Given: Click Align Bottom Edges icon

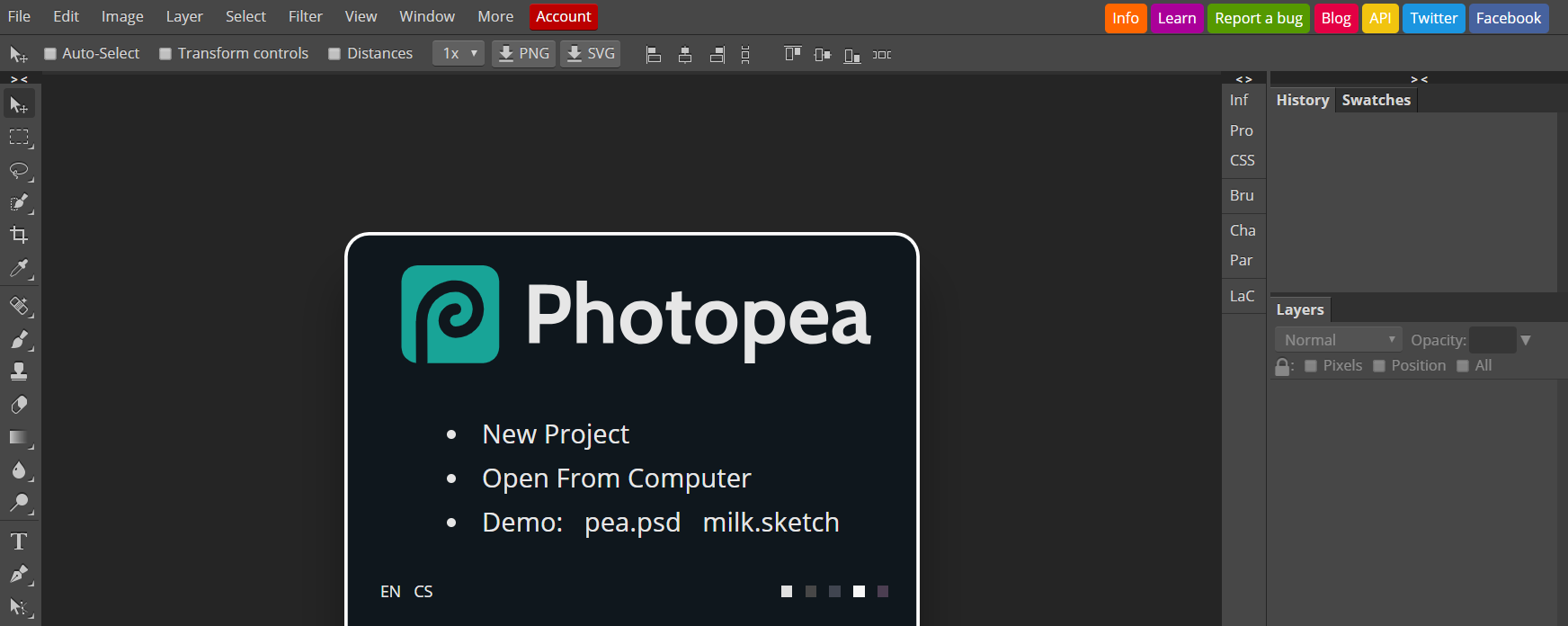Looking at the screenshot, I should click(x=852, y=56).
